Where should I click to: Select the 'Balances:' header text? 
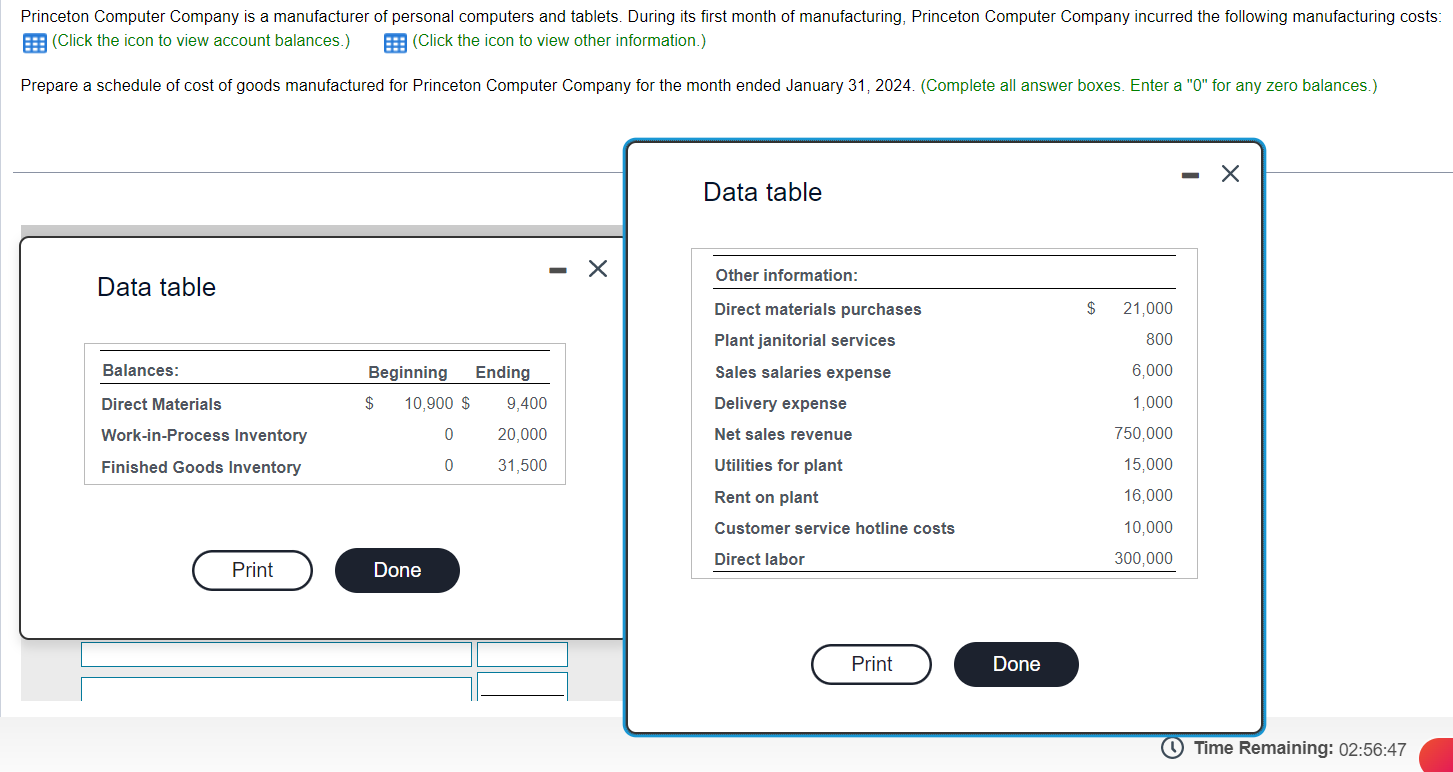coord(140,371)
